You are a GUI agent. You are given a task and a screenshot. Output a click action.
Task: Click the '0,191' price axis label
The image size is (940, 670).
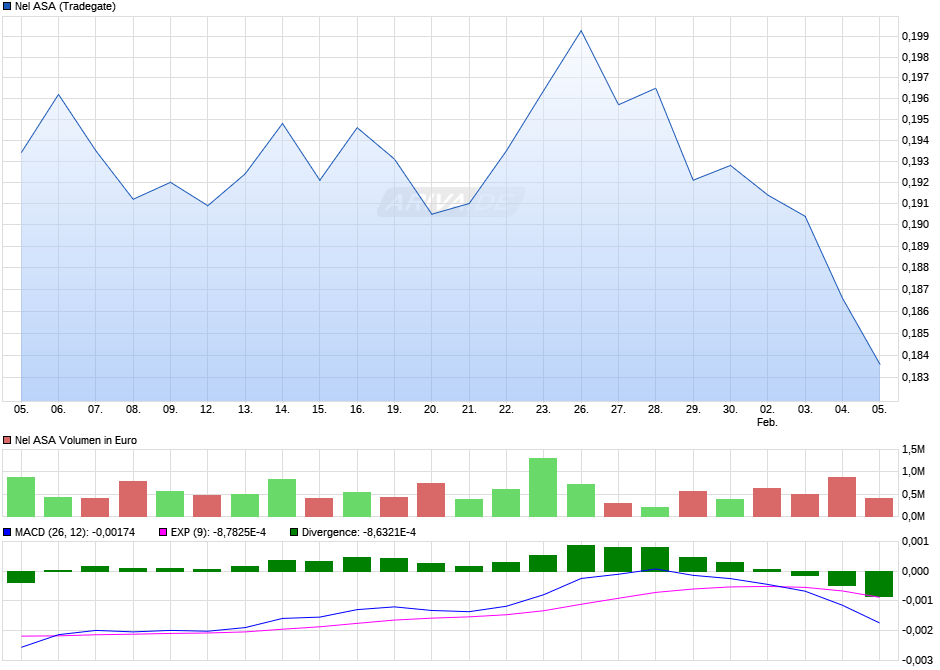(915, 204)
